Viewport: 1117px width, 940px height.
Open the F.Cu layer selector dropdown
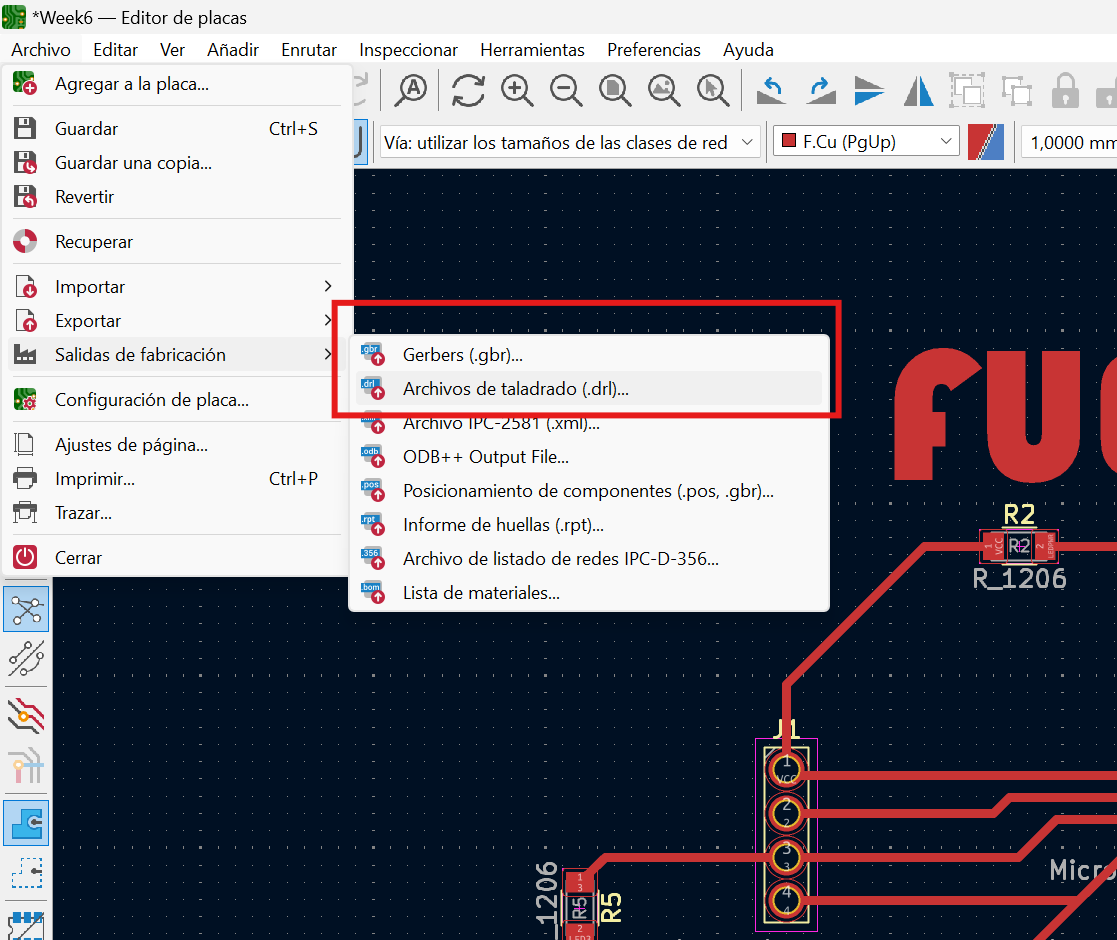point(867,142)
